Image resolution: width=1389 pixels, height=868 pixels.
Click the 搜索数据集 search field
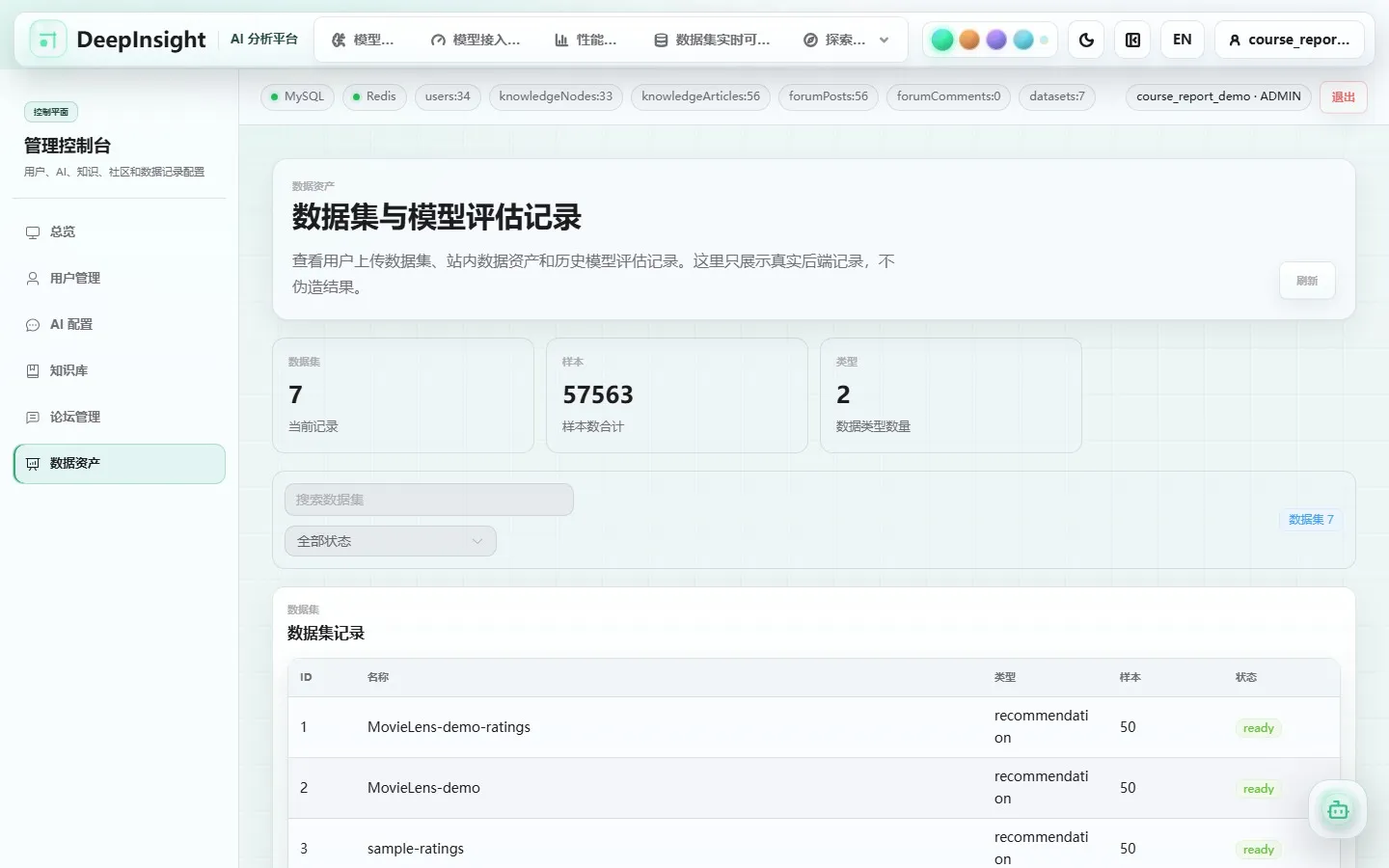[429, 500]
